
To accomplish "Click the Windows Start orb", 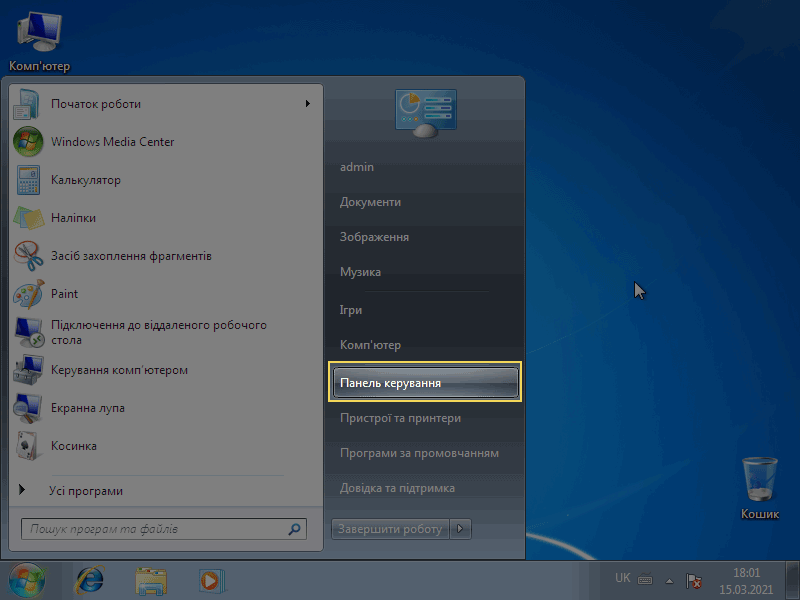I will click(27, 581).
